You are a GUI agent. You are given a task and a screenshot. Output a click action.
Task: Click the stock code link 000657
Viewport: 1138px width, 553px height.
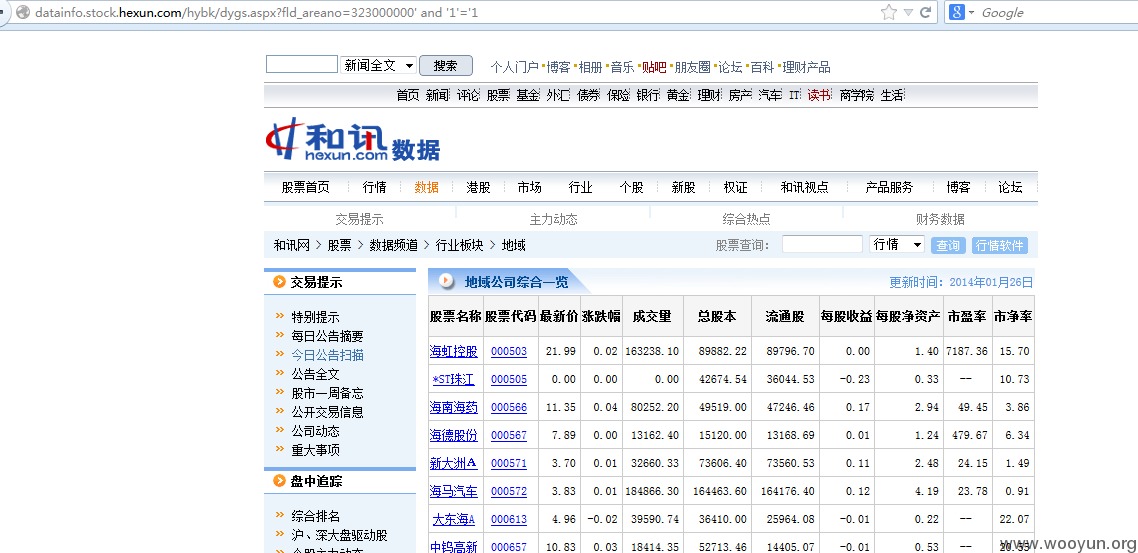[x=509, y=547]
